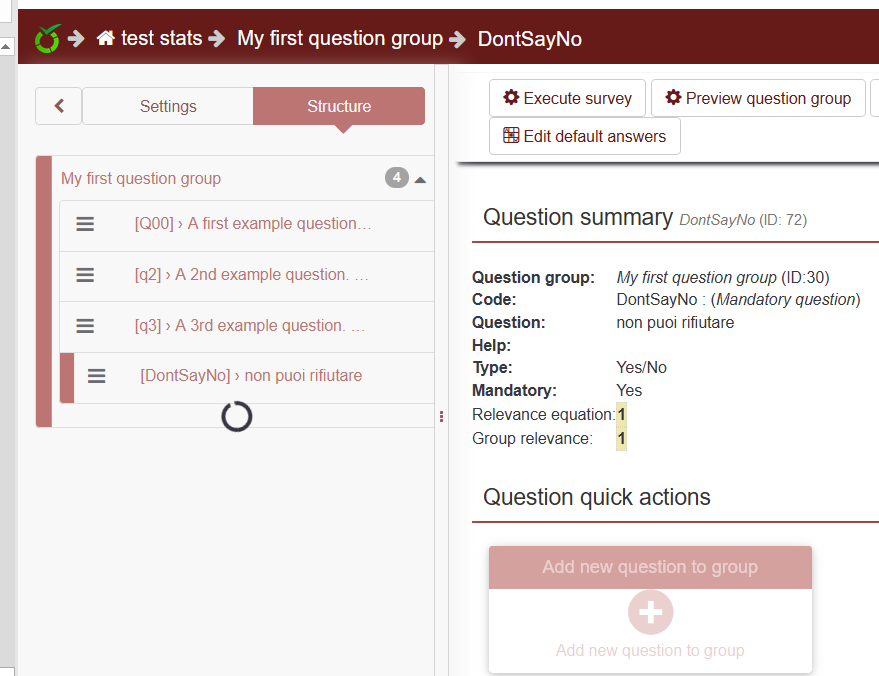The height and width of the screenshot is (676, 879).
Task: Click the home icon beside test stats
Action: (x=106, y=39)
